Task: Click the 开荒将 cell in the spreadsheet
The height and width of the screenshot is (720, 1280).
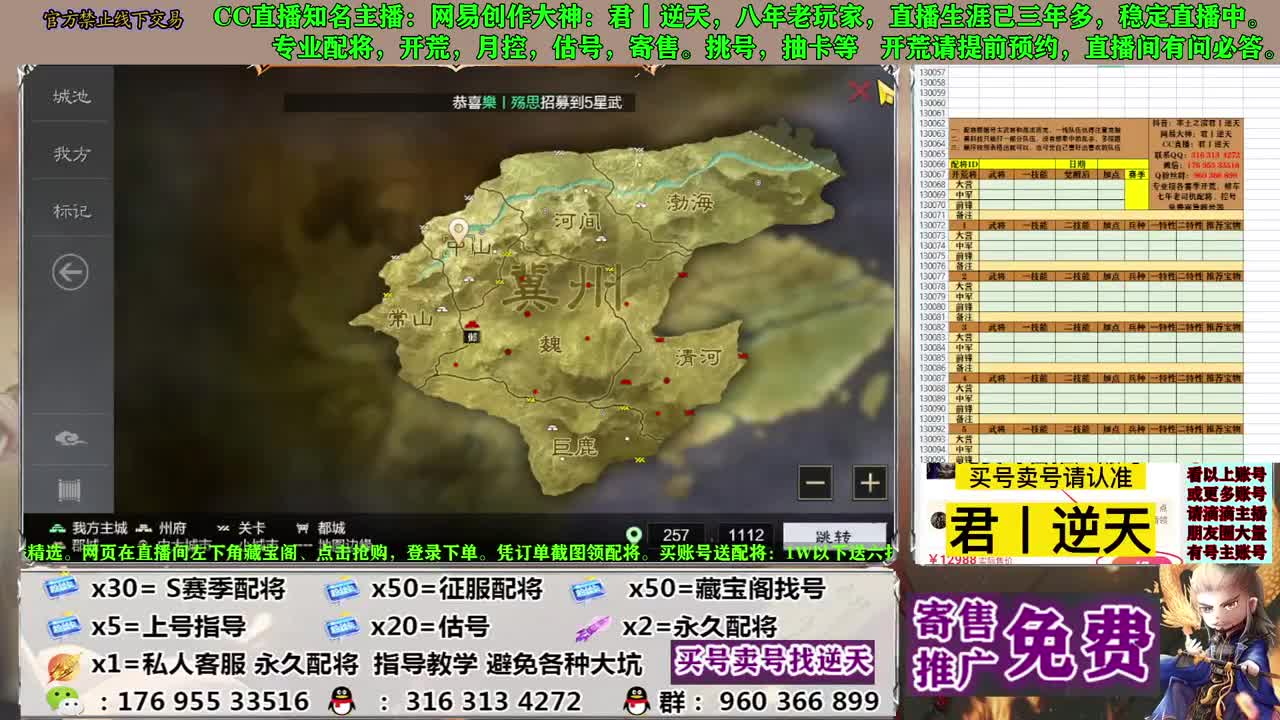Action: tap(964, 174)
